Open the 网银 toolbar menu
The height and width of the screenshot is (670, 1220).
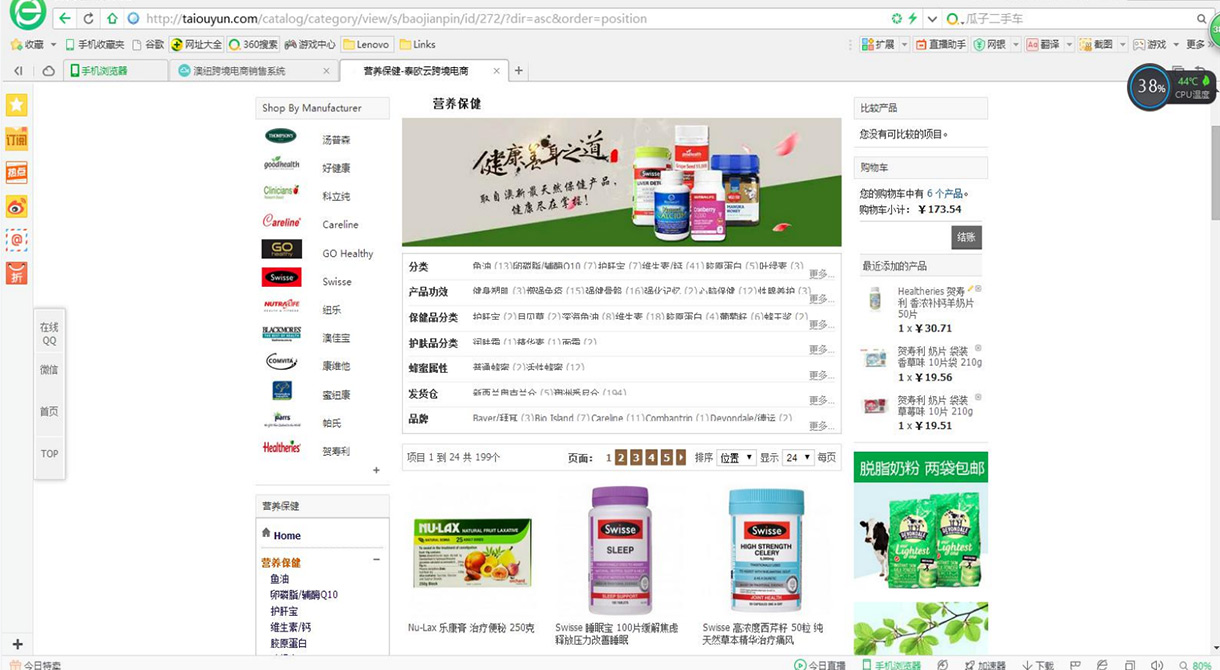[996, 45]
